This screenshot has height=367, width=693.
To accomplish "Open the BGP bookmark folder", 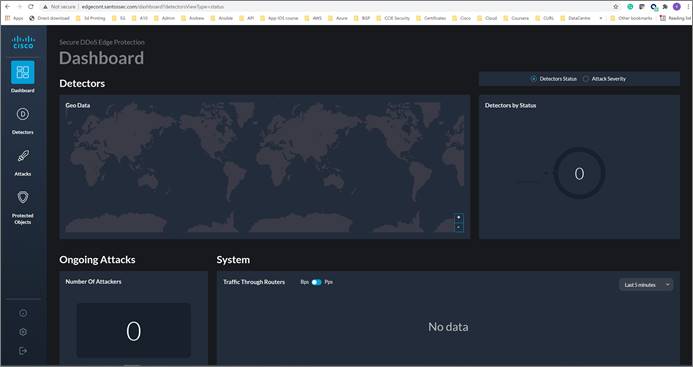I will pos(362,18).
